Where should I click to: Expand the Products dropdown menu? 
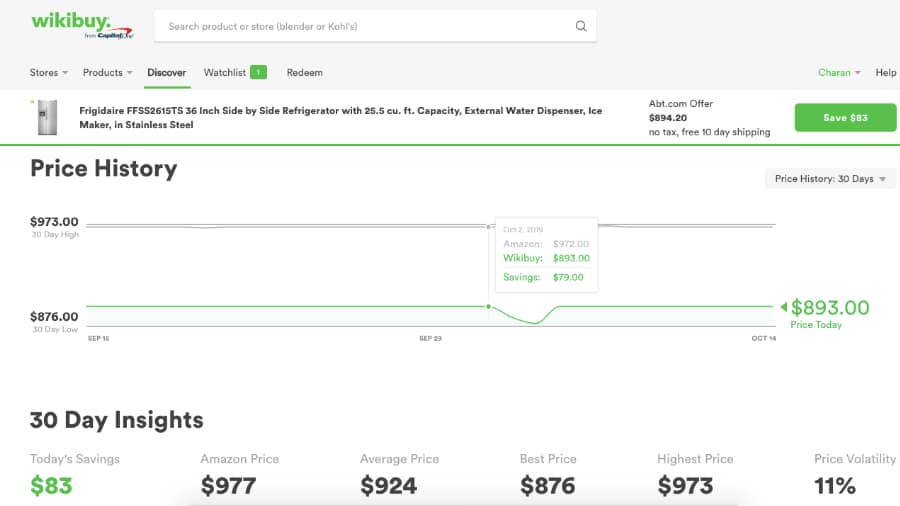tap(107, 73)
